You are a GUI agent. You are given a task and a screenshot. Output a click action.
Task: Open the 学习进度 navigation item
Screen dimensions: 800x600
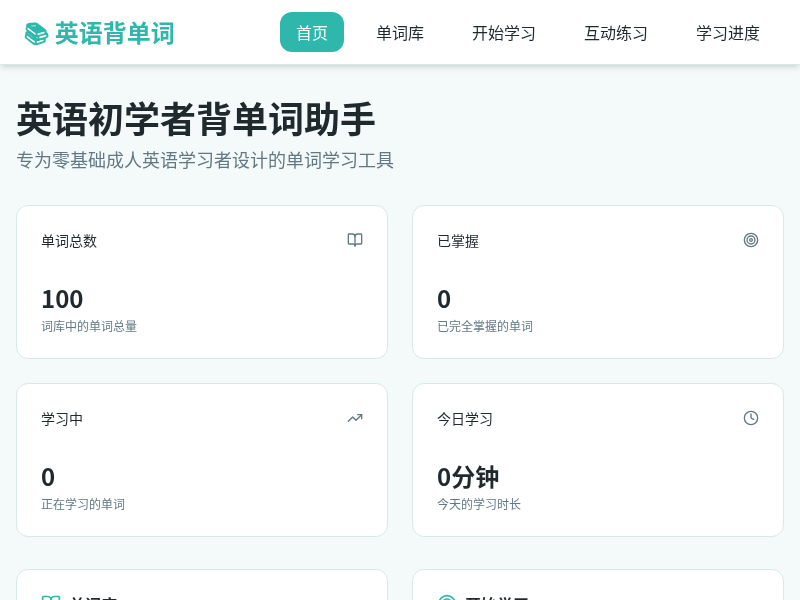[728, 33]
